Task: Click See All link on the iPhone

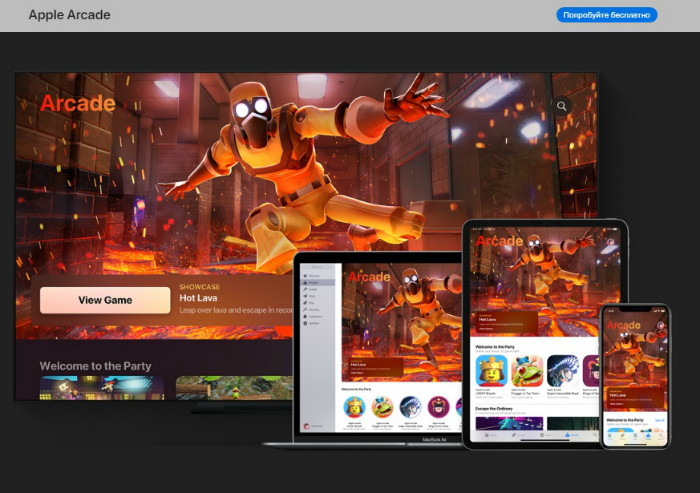Action: tap(659, 420)
